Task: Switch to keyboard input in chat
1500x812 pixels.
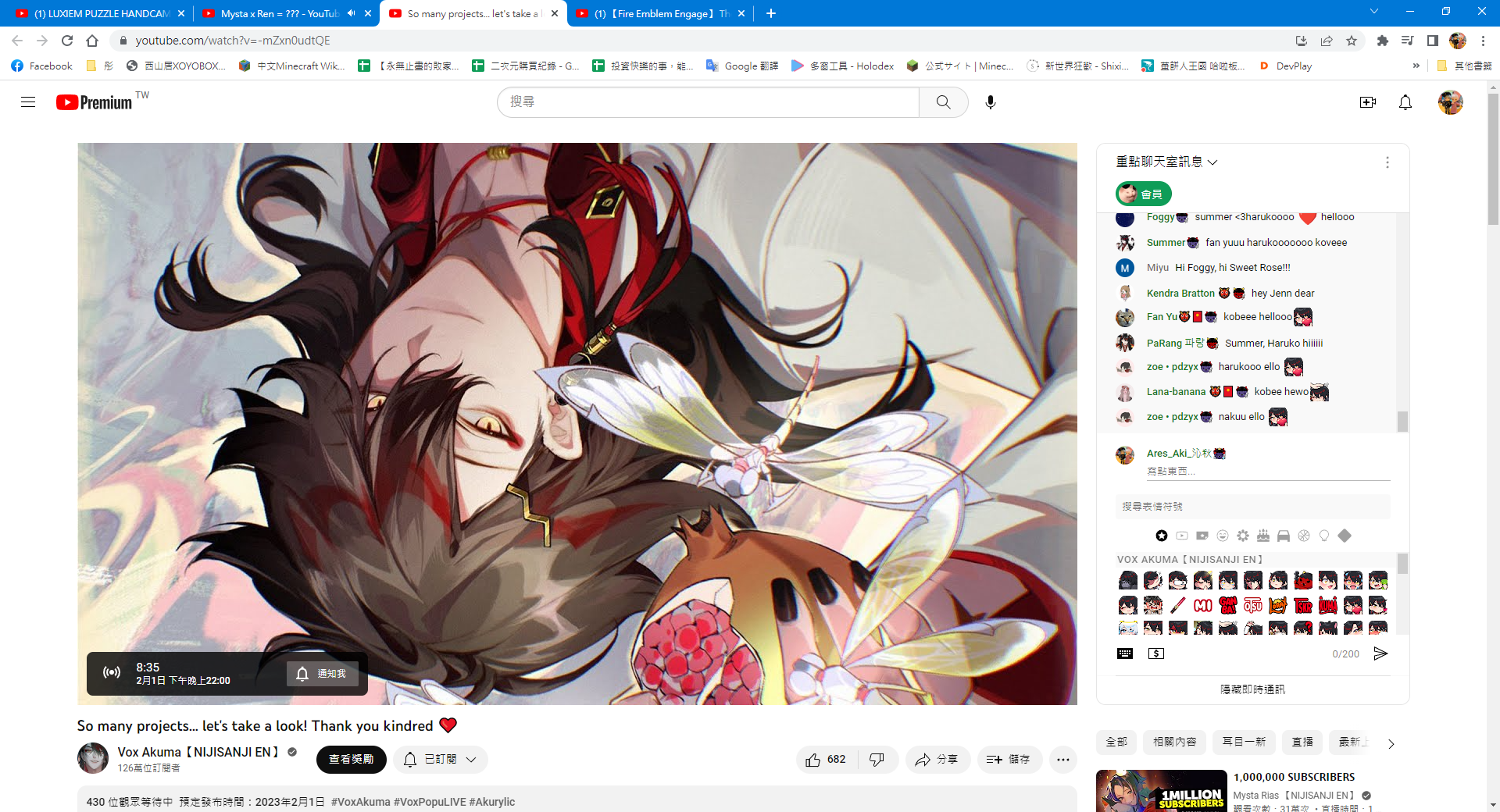Action: (x=1125, y=654)
